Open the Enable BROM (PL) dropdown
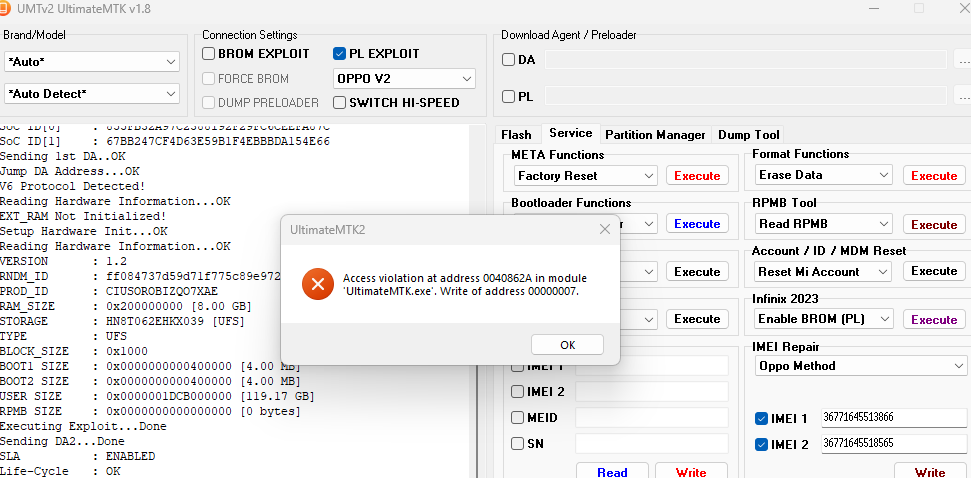 tap(824, 319)
